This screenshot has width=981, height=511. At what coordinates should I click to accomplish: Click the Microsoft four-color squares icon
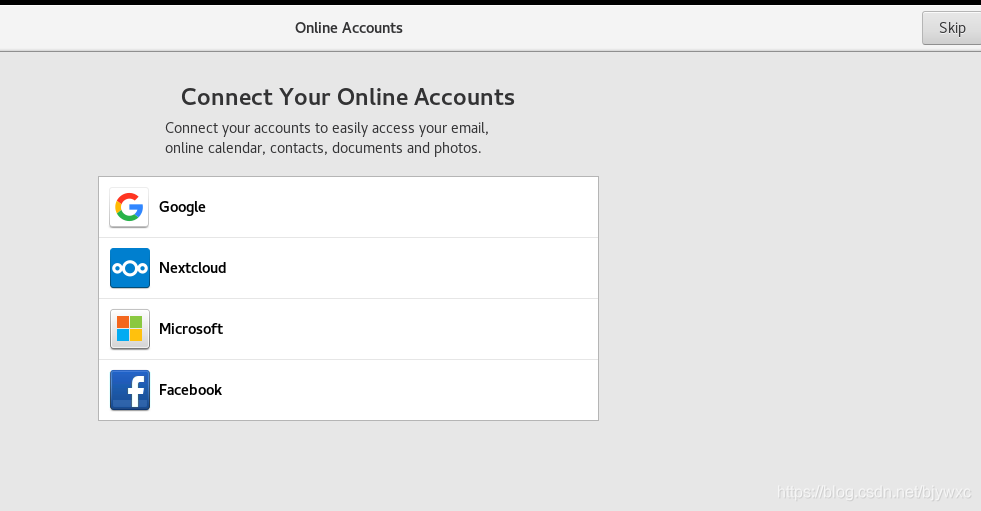tap(129, 329)
